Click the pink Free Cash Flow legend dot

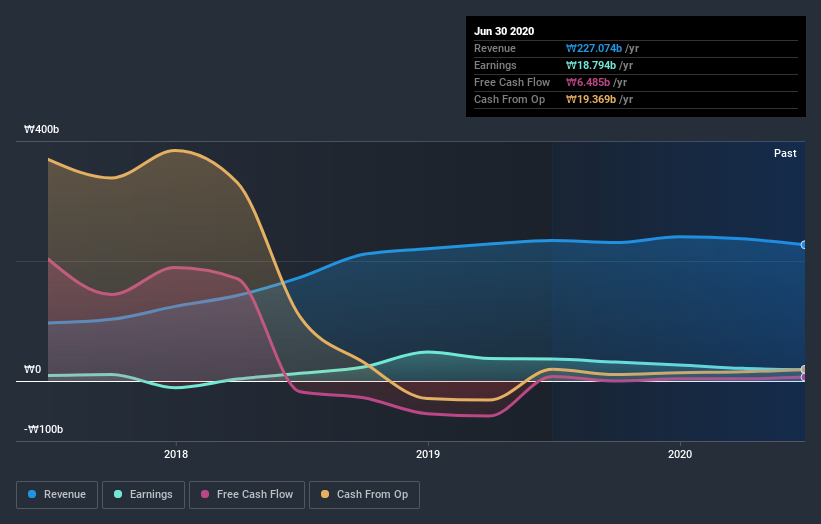[x=205, y=494]
